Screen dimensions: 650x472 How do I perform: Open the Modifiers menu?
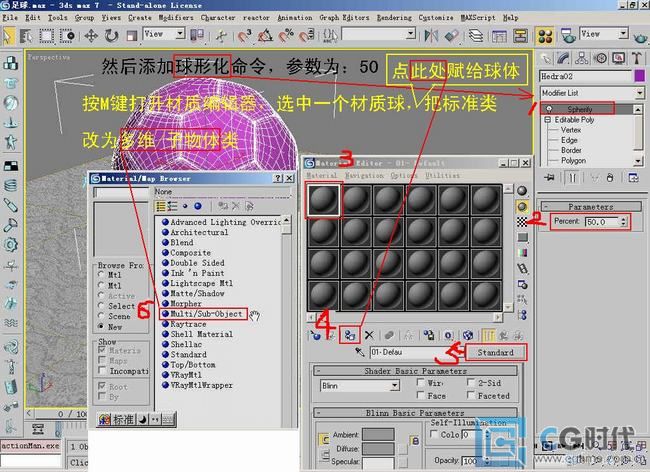point(176,18)
